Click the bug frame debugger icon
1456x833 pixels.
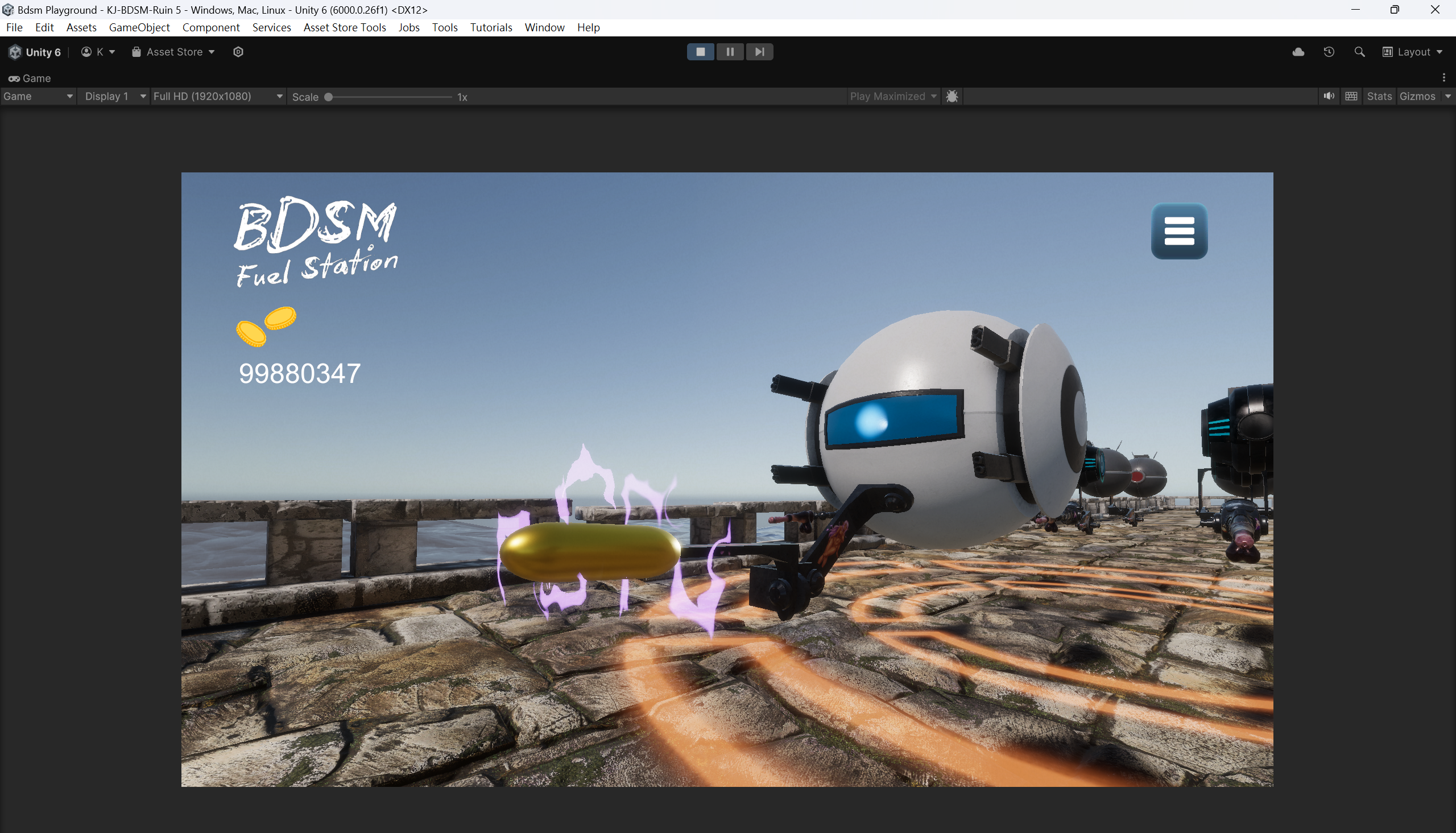pos(952,97)
